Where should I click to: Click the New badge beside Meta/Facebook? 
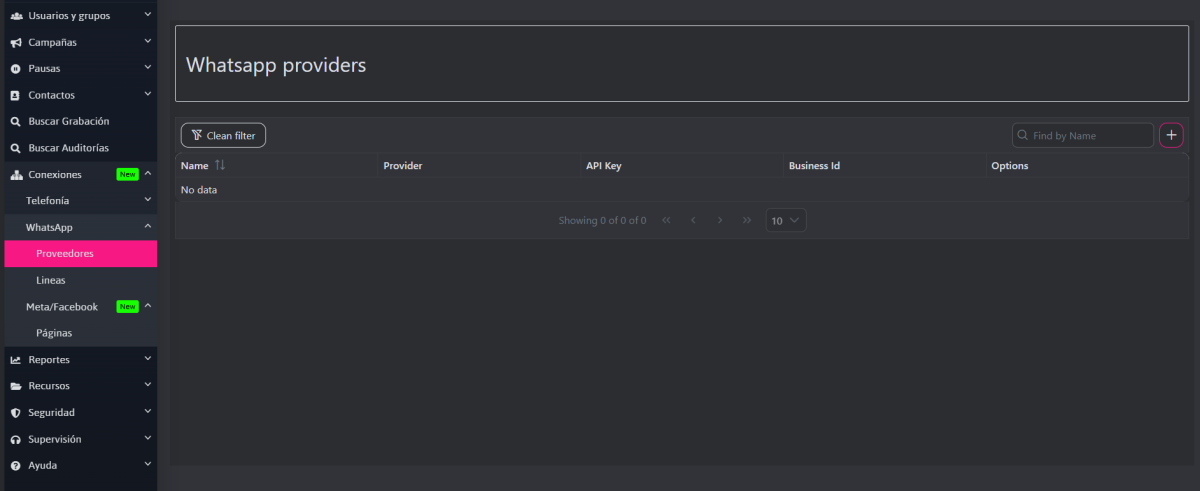[x=127, y=306]
